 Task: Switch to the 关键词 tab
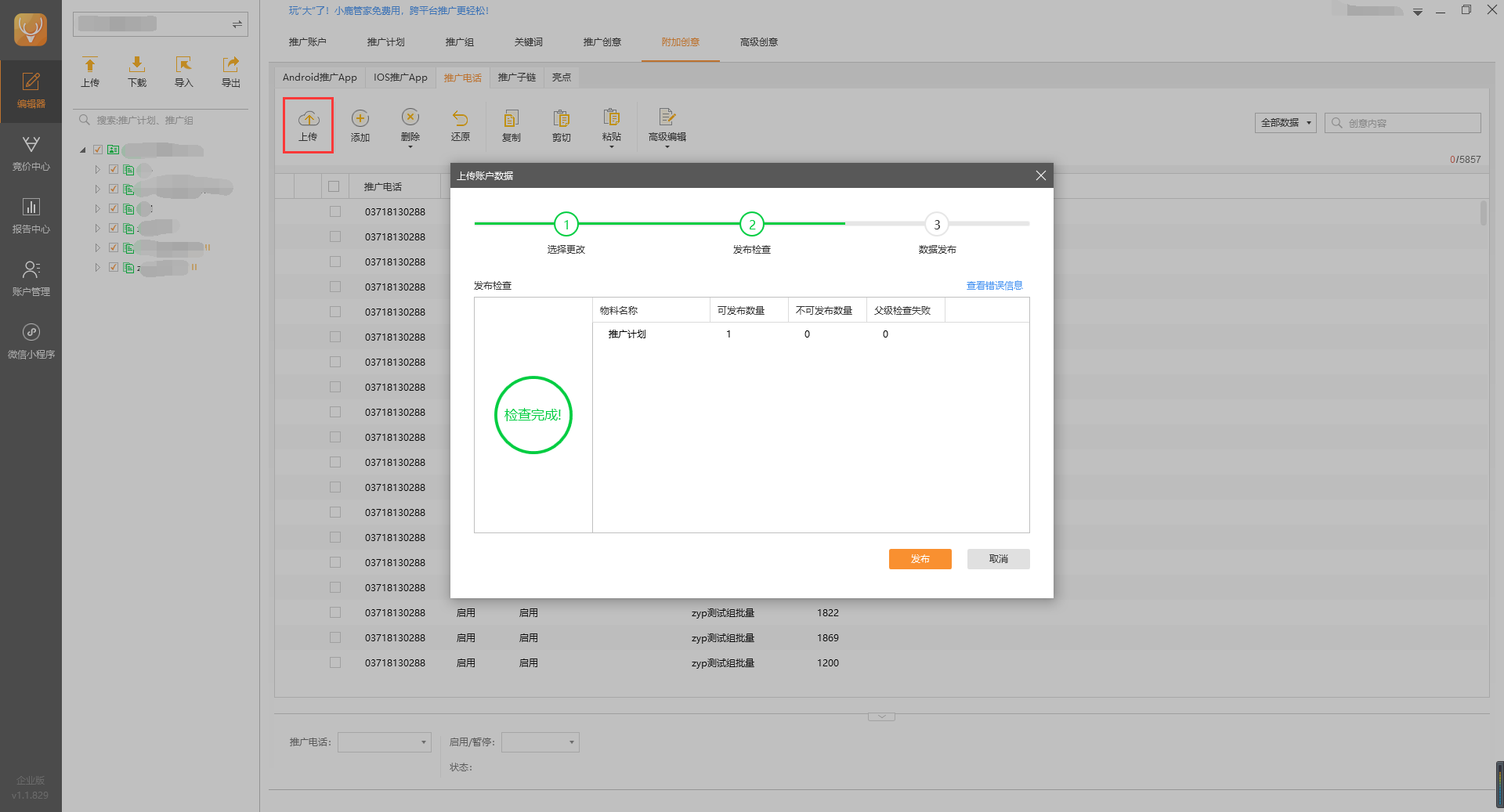pyautogui.click(x=529, y=42)
